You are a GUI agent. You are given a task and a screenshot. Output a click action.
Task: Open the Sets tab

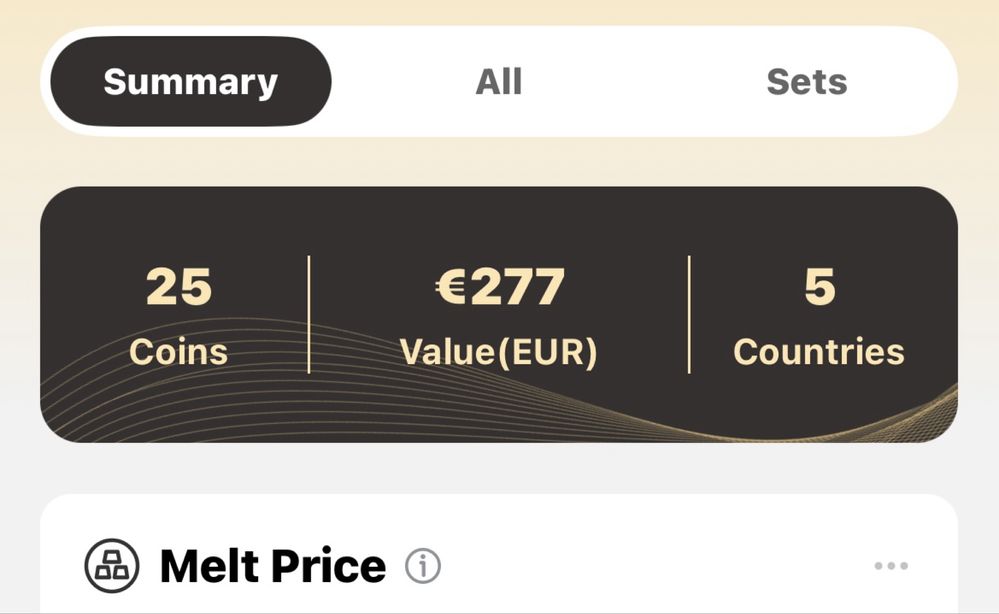(807, 82)
